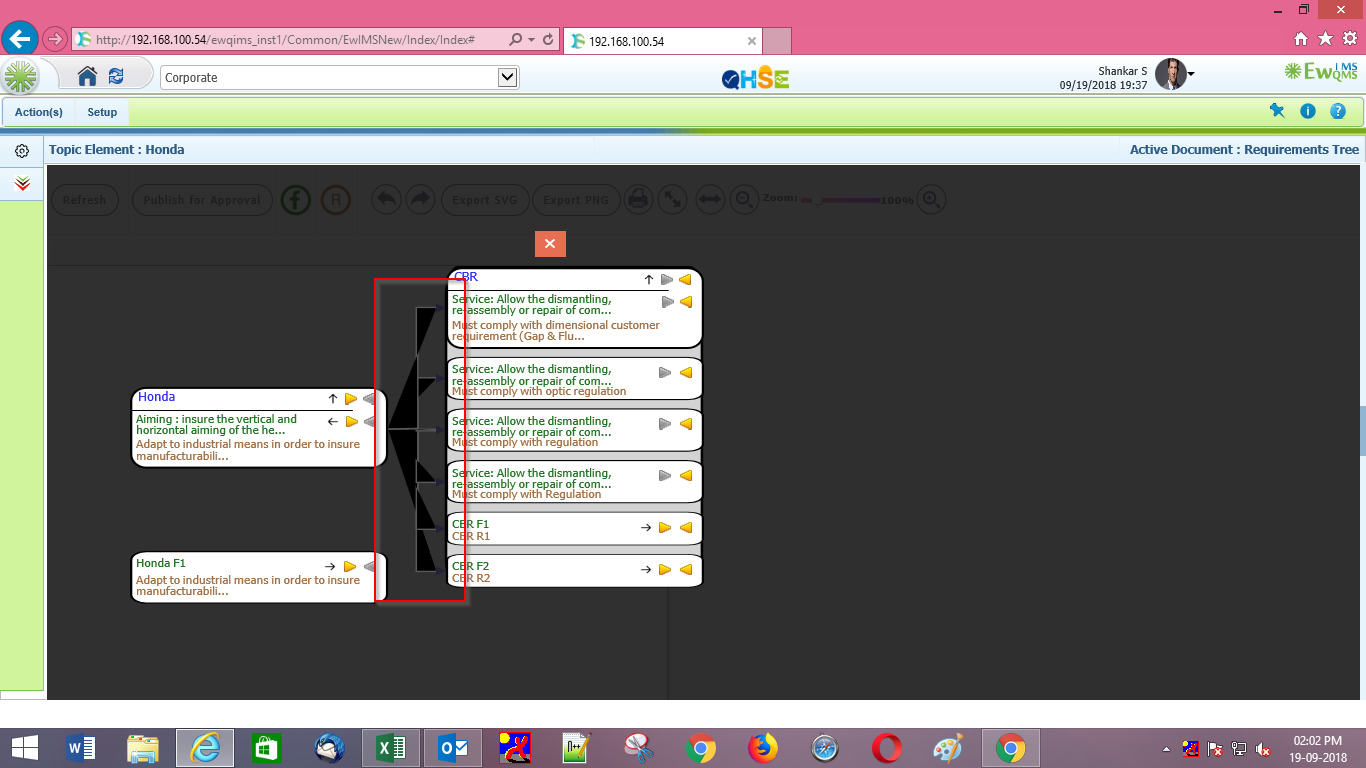
Task: Open the Setup menu
Action: pos(102,112)
